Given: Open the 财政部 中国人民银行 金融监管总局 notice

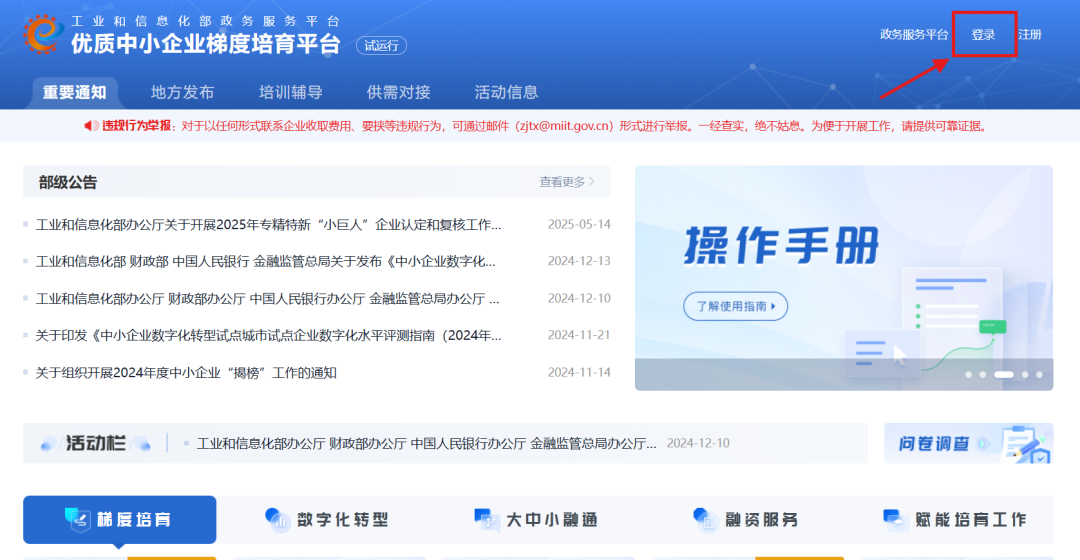Looking at the screenshot, I should click(x=266, y=261).
